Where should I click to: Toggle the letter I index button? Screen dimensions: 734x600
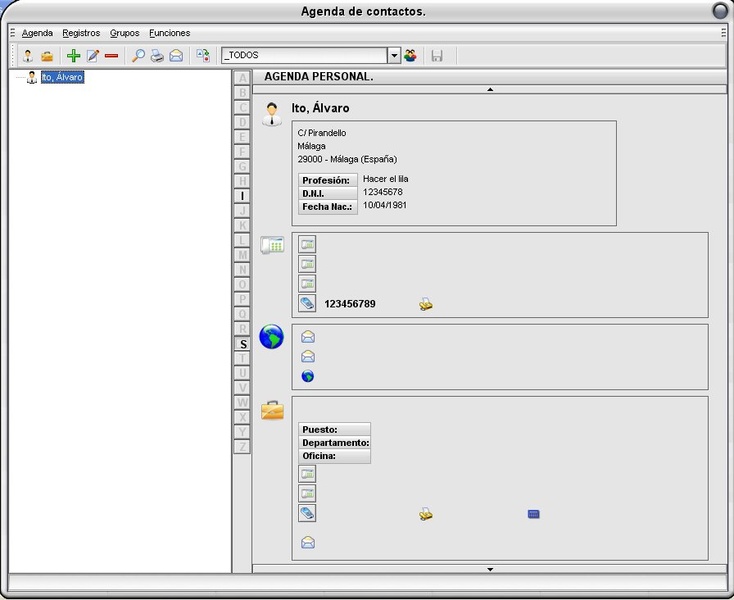(242, 196)
